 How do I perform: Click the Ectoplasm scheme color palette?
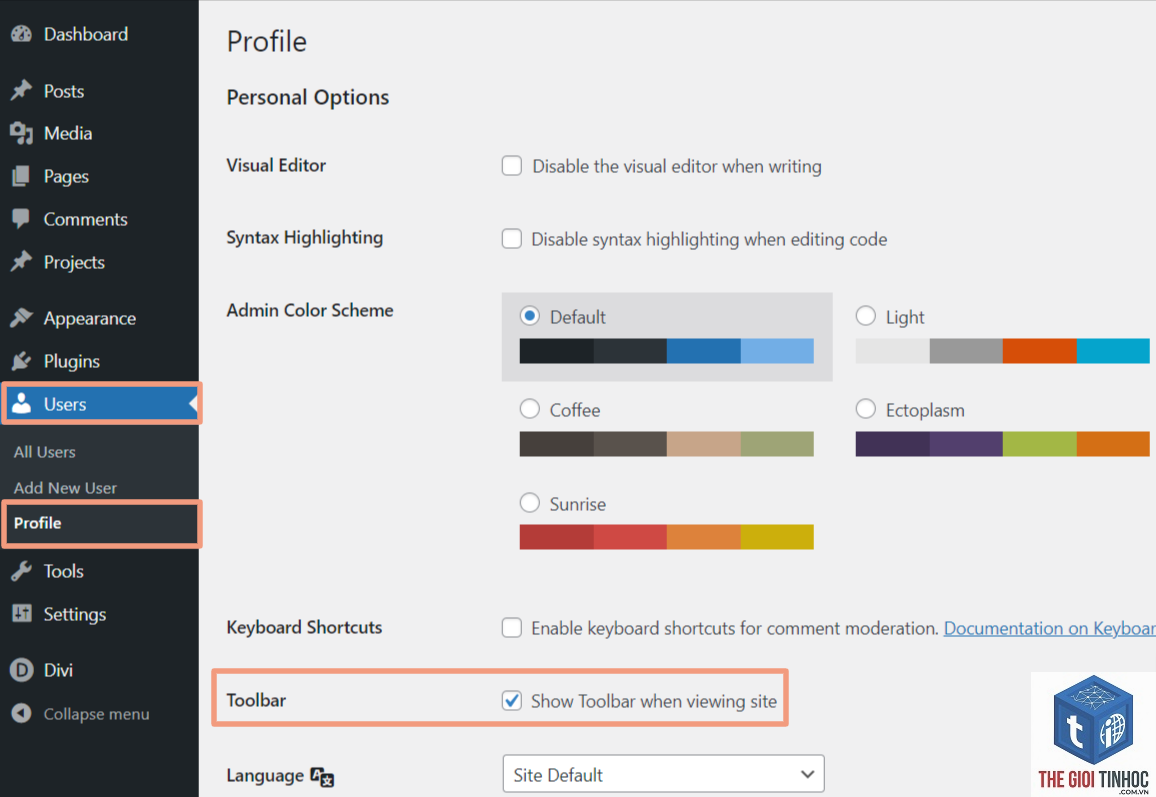click(x=1003, y=444)
